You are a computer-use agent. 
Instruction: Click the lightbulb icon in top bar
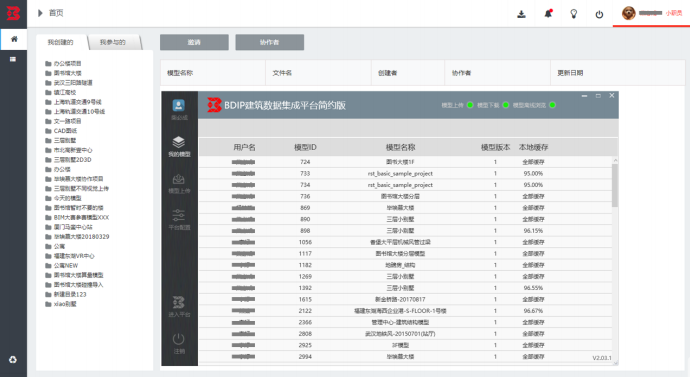click(x=574, y=14)
